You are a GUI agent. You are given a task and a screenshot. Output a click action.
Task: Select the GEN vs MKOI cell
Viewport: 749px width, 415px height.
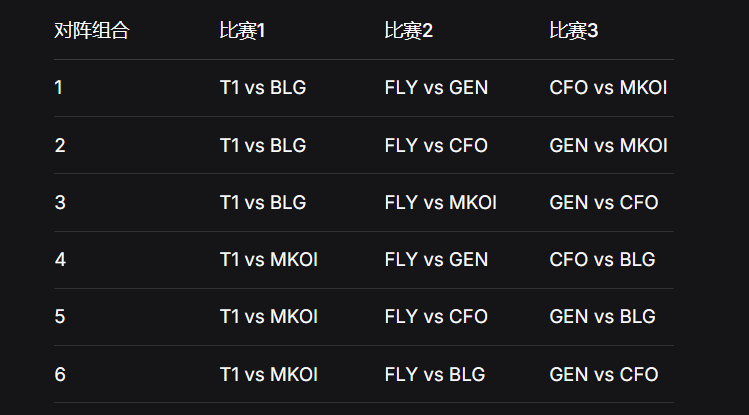point(608,145)
